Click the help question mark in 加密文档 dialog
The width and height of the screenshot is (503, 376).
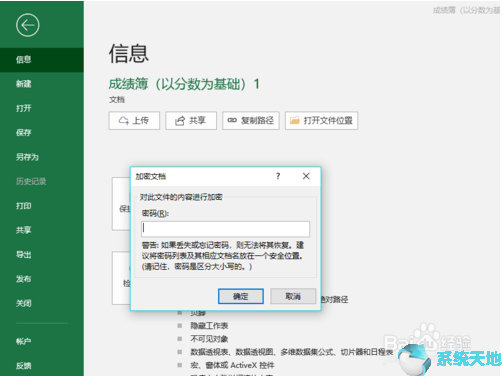pyautogui.click(x=278, y=176)
